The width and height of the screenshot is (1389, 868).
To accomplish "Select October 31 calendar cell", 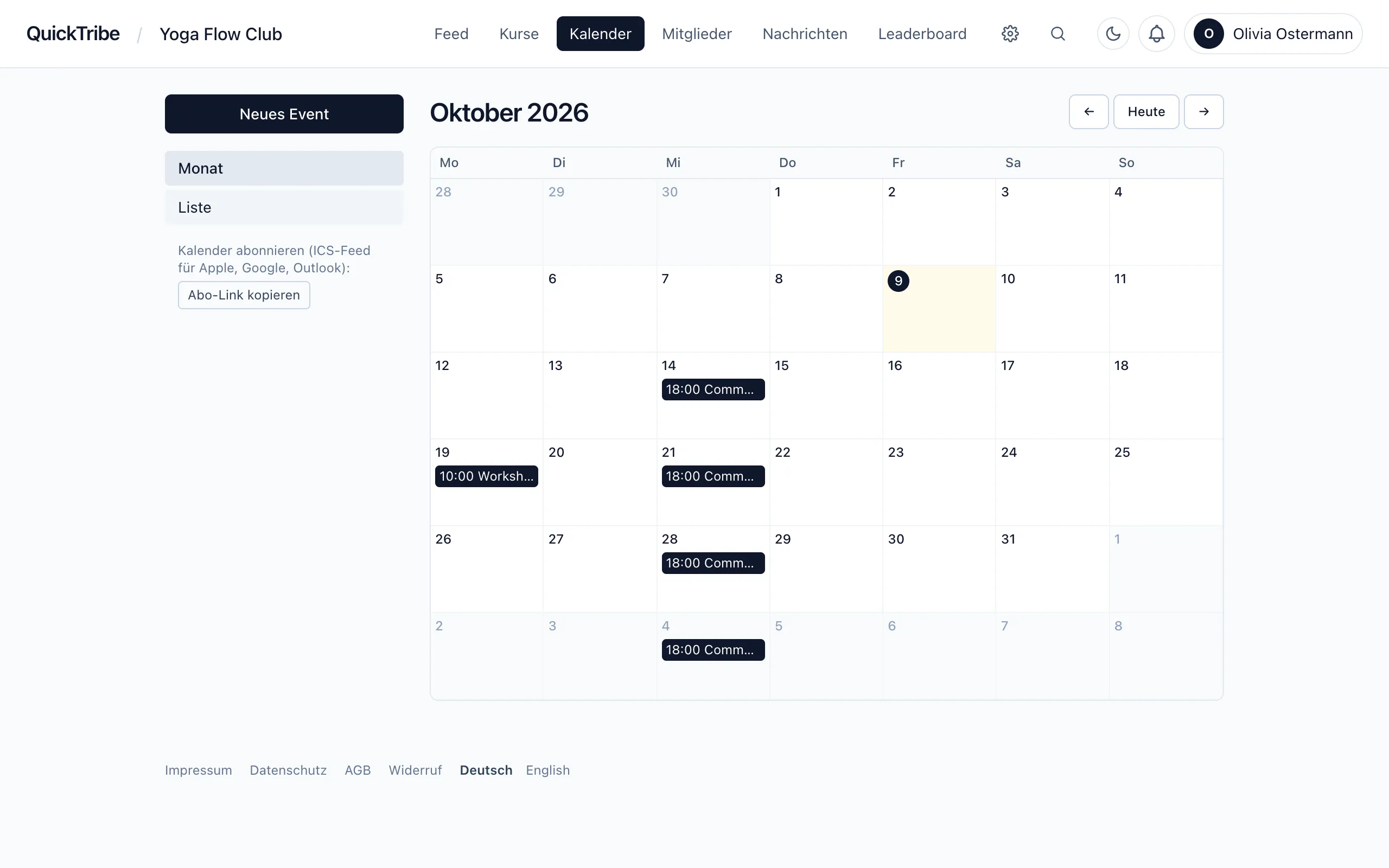I will click(x=1052, y=569).
